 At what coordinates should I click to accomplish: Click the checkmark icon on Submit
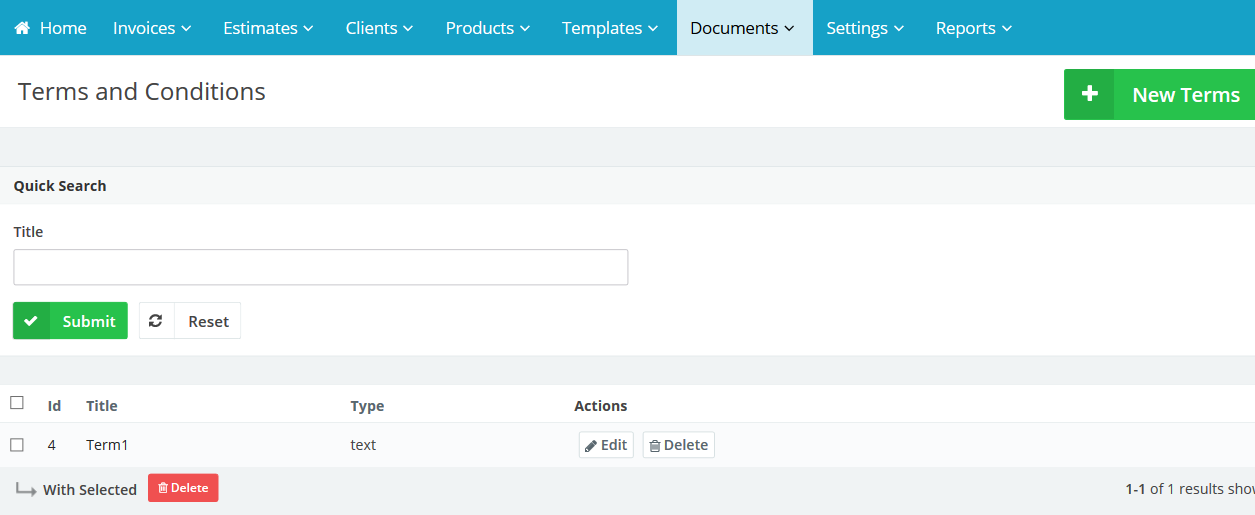click(31, 321)
